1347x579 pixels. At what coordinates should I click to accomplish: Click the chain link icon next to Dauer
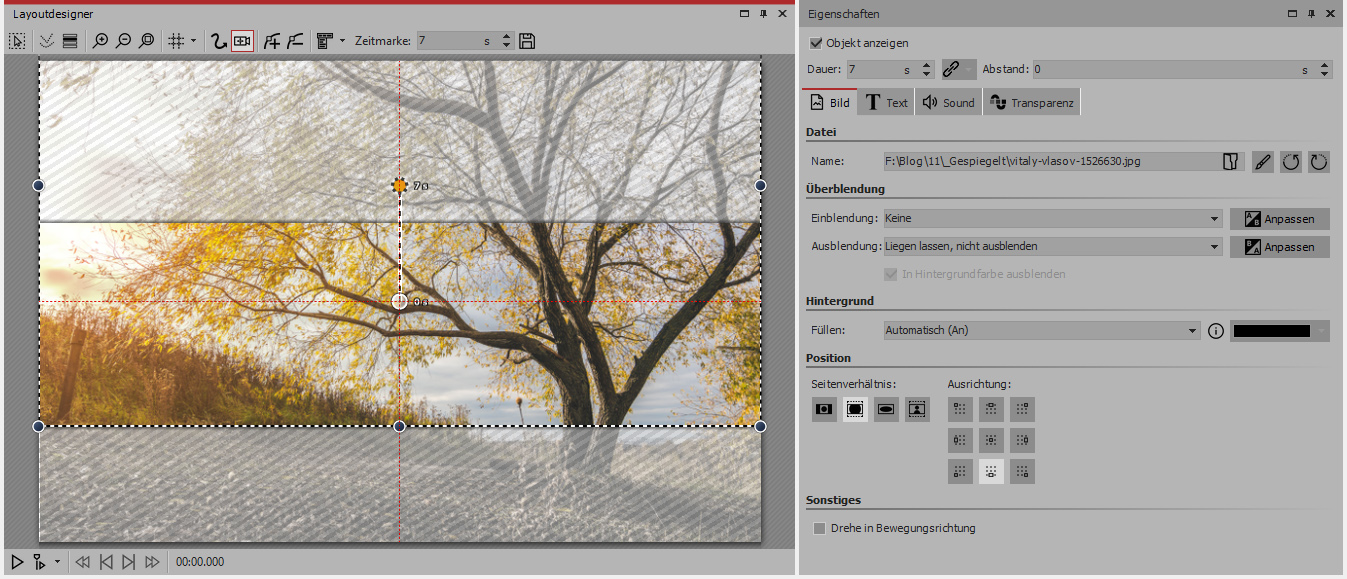[x=952, y=69]
